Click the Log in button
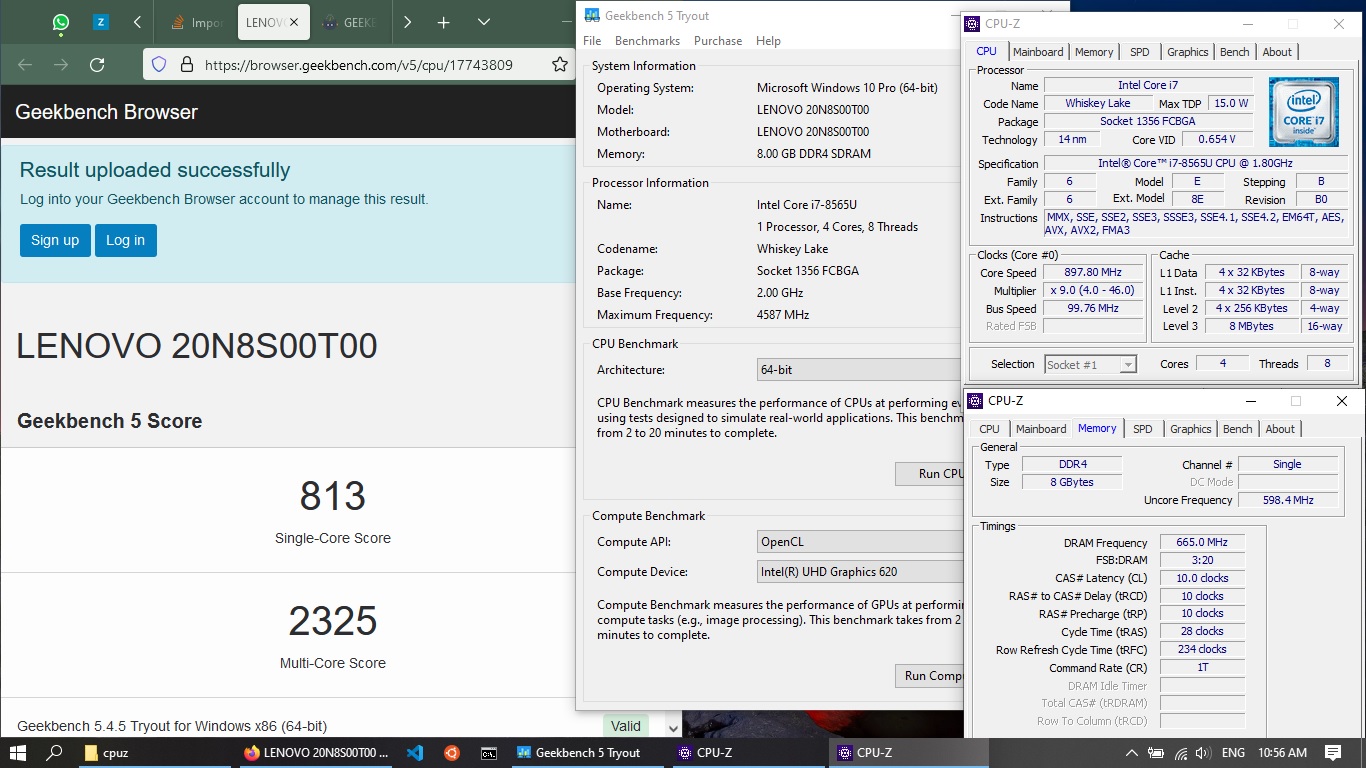The image size is (1366, 768). (x=126, y=240)
